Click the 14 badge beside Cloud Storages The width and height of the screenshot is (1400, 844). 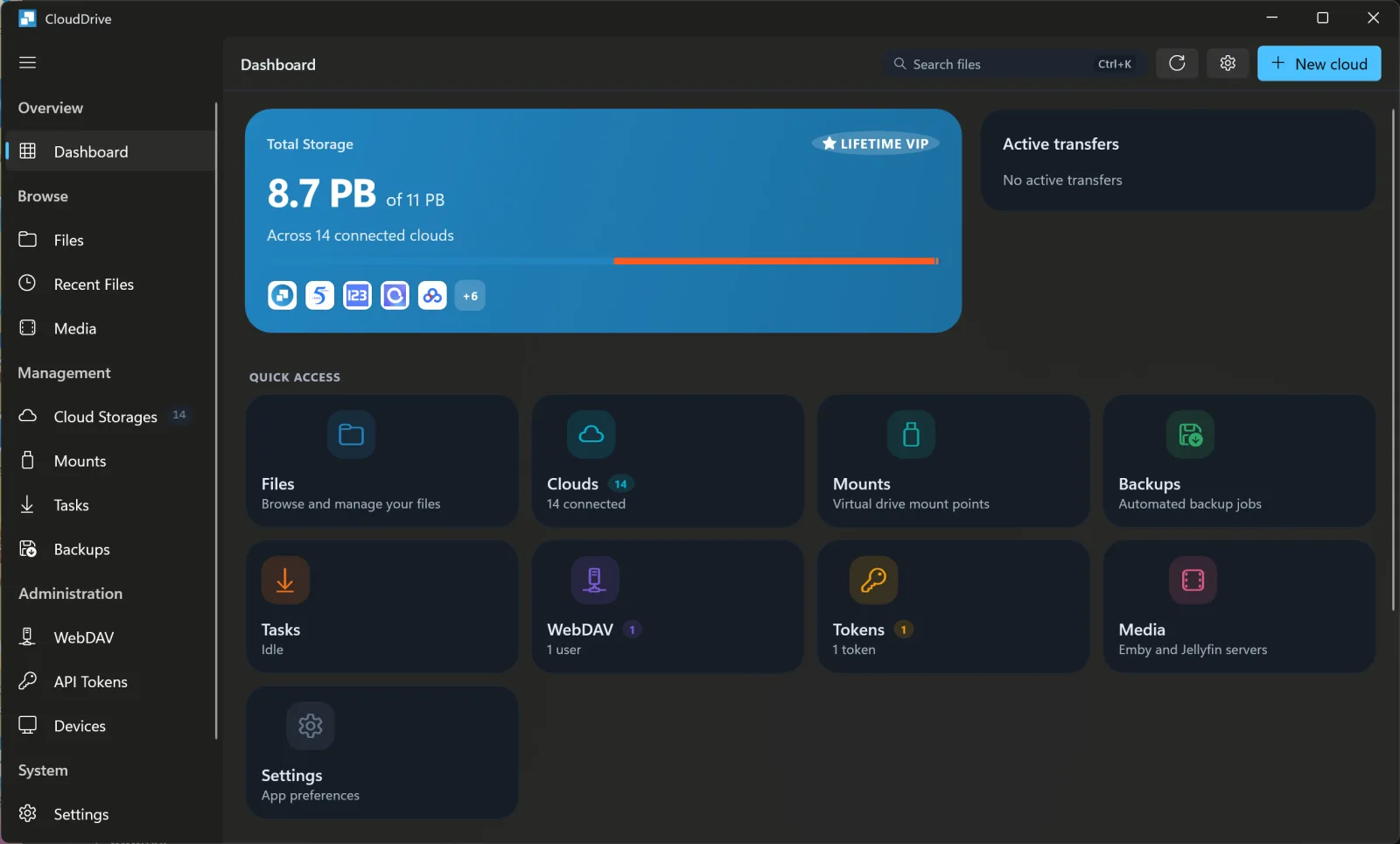pos(179,416)
